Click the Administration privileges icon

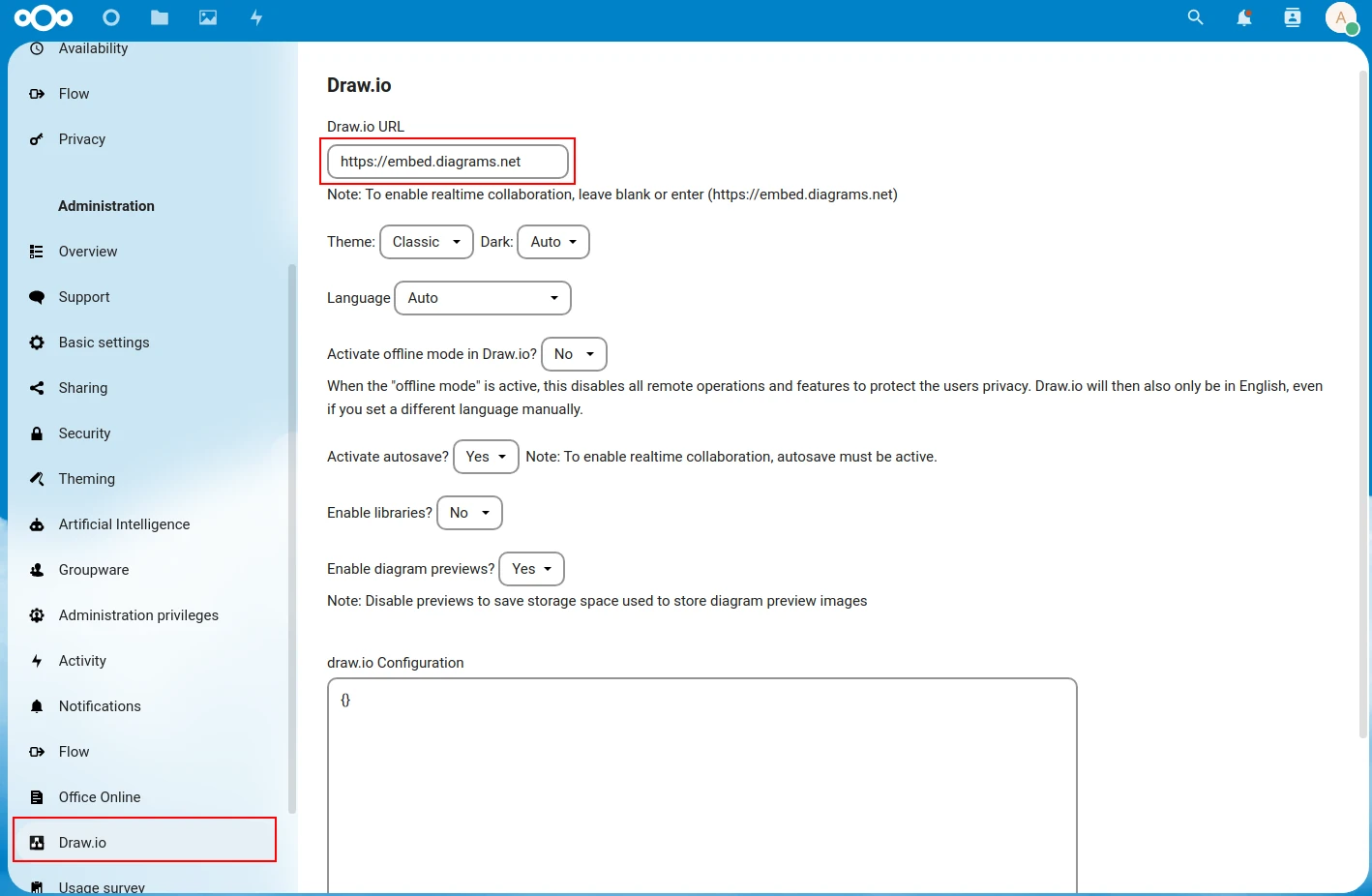[x=37, y=615]
